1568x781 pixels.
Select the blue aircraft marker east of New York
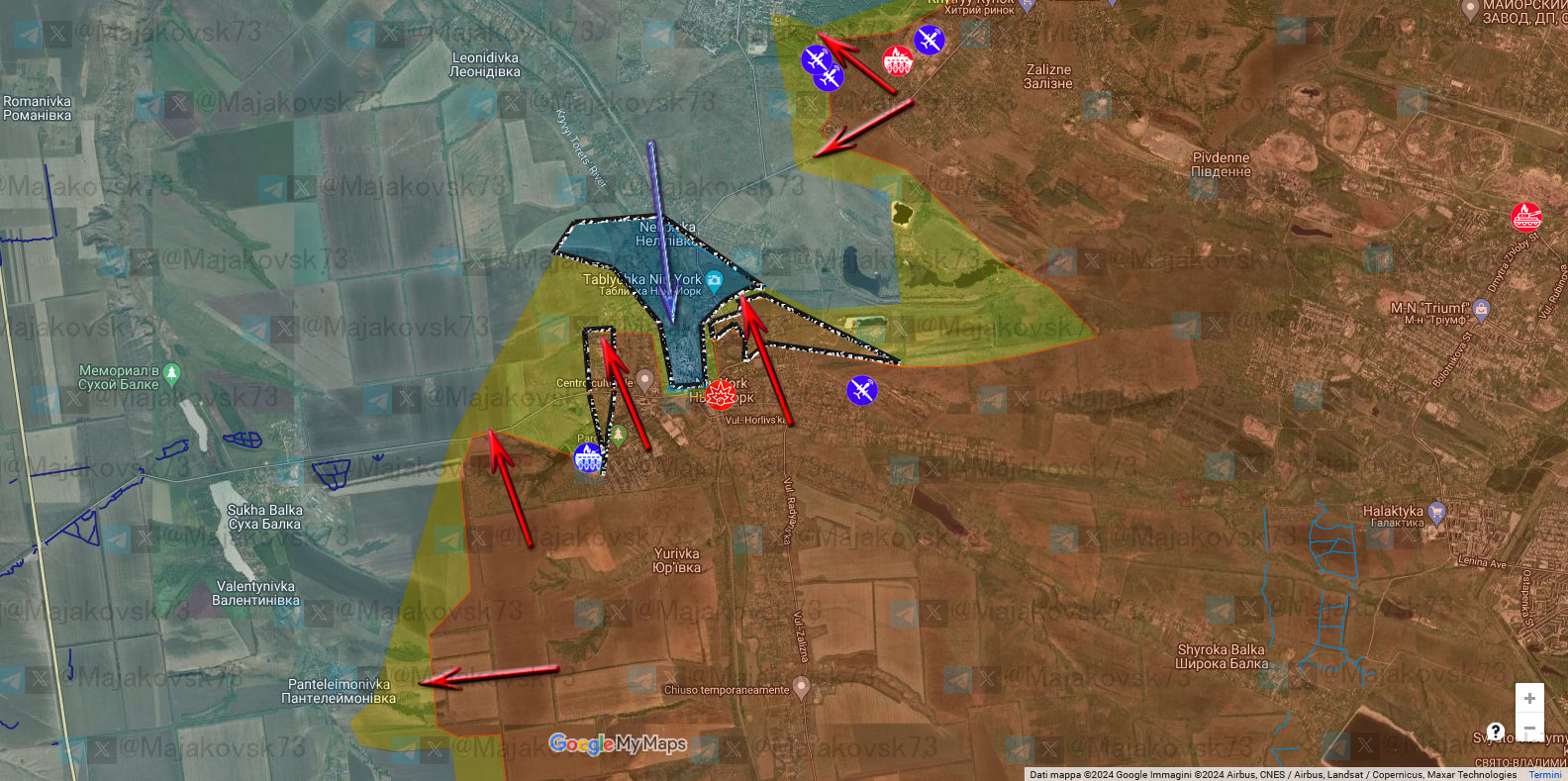point(862,390)
